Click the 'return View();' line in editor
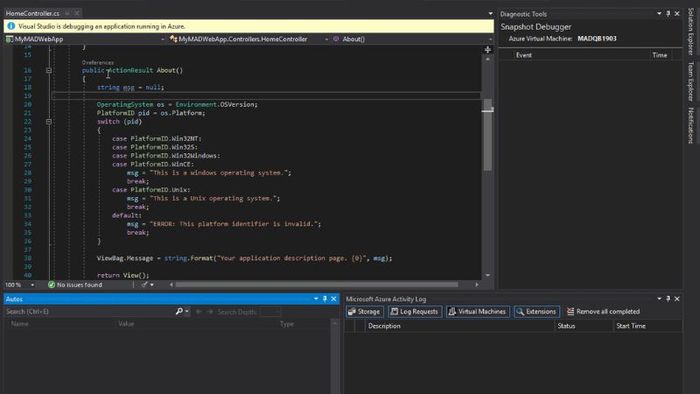The width and height of the screenshot is (700, 394). tap(123, 275)
